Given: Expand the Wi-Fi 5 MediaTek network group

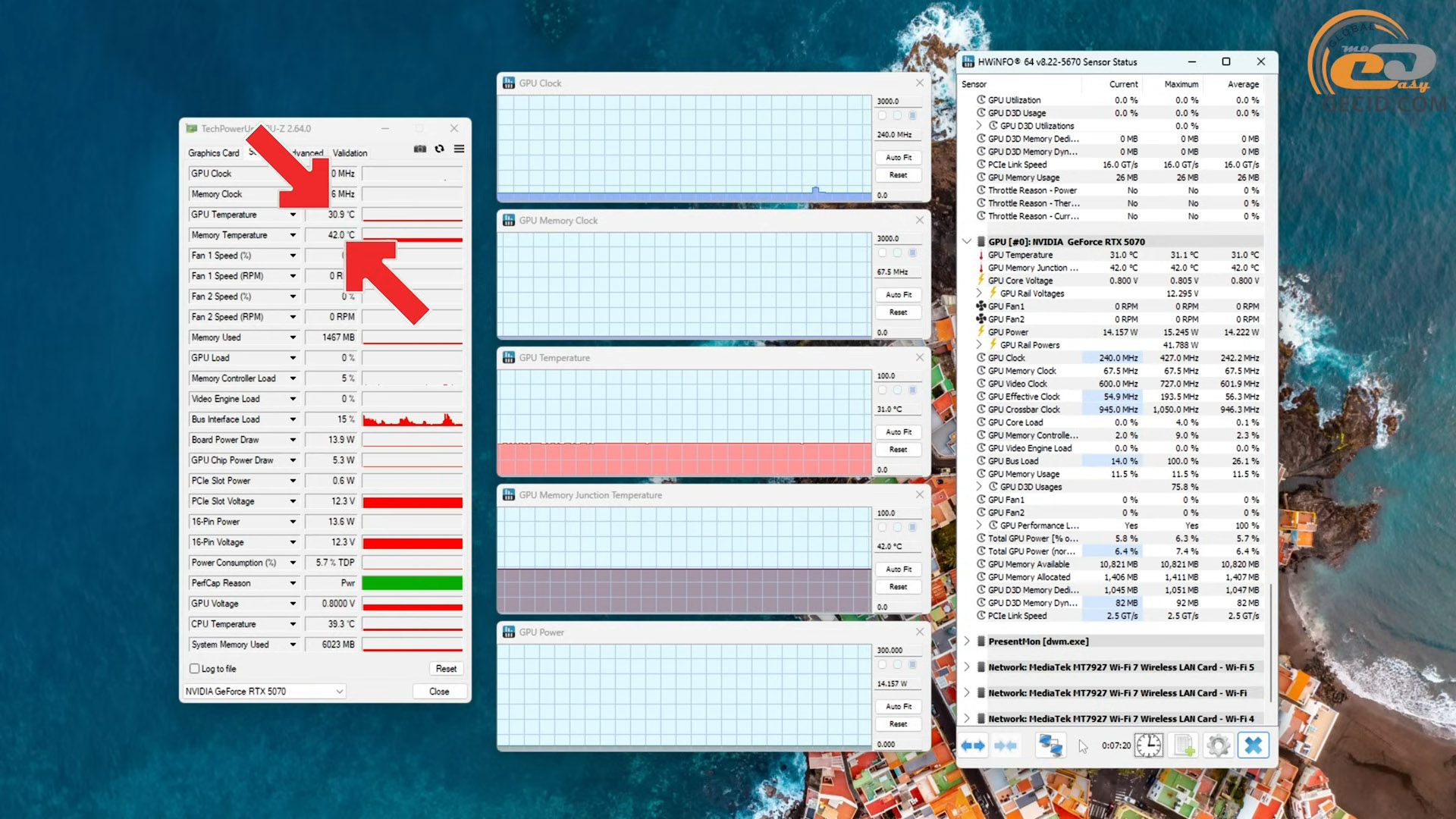Looking at the screenshot, I should (x=967, y=667).
